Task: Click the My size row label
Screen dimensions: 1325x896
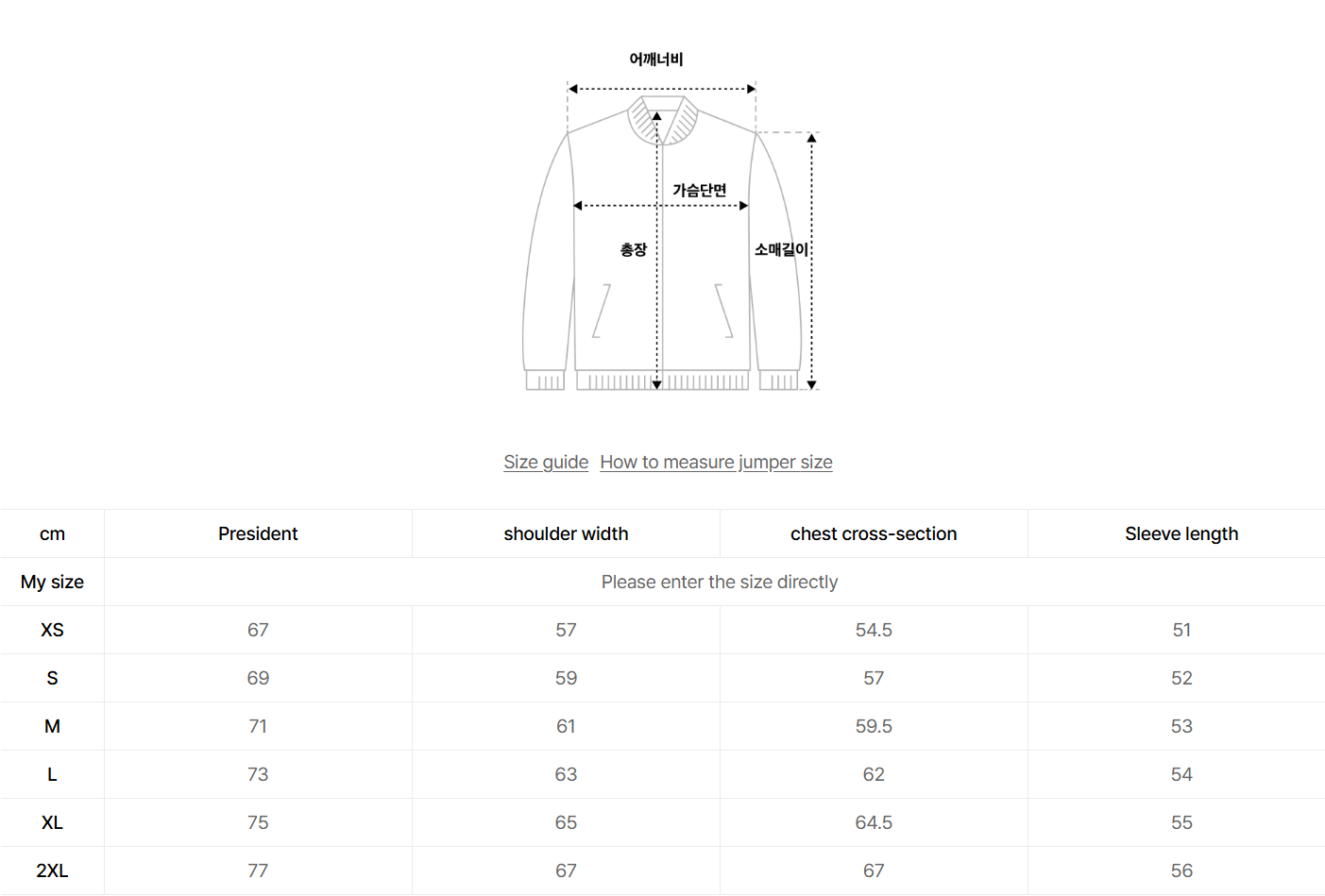Action: tap(52, 582)
